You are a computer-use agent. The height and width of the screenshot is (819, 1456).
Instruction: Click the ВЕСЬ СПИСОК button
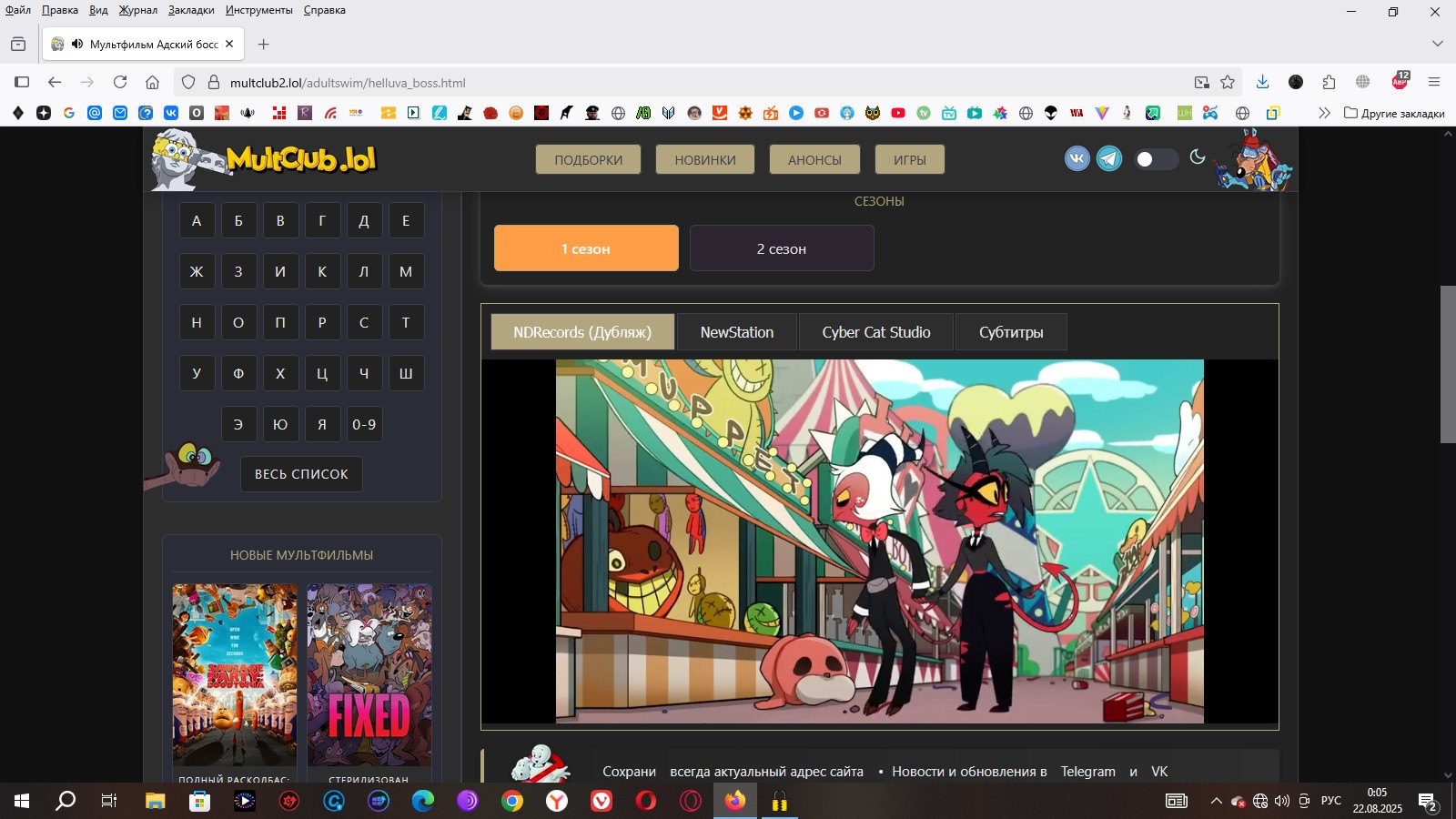[x=301, y=474]
